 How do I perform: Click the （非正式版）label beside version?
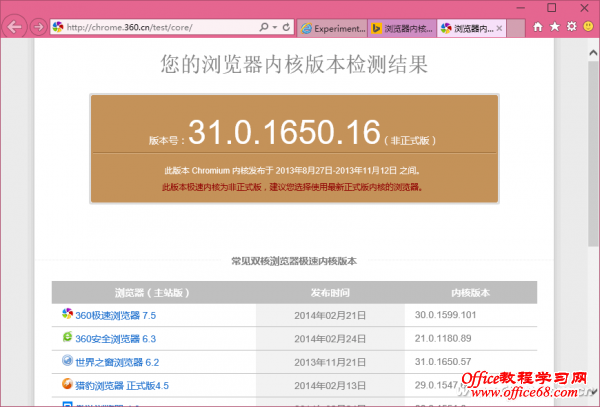tap(410, 141)
